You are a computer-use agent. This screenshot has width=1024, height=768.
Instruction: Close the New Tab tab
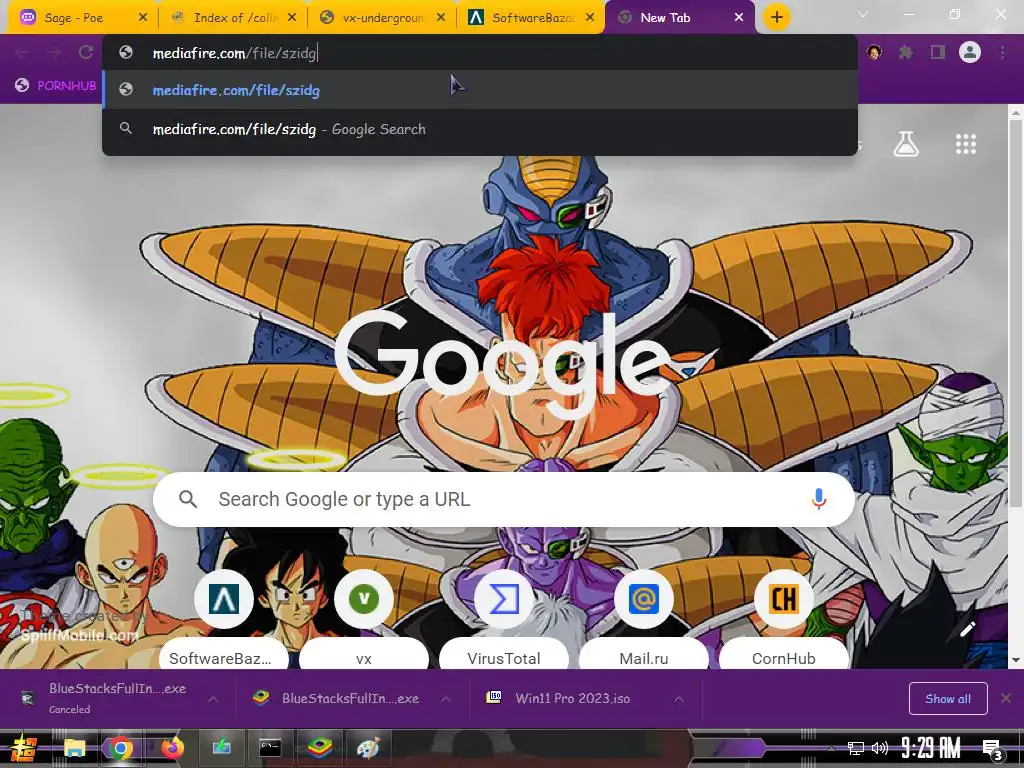(739, 18)
